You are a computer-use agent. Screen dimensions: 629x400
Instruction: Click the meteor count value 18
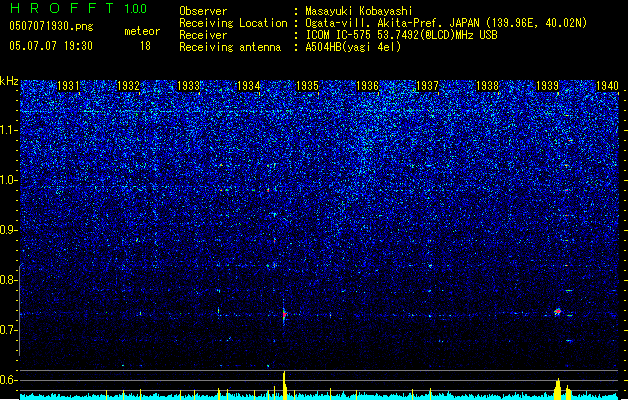click(145, 46)
